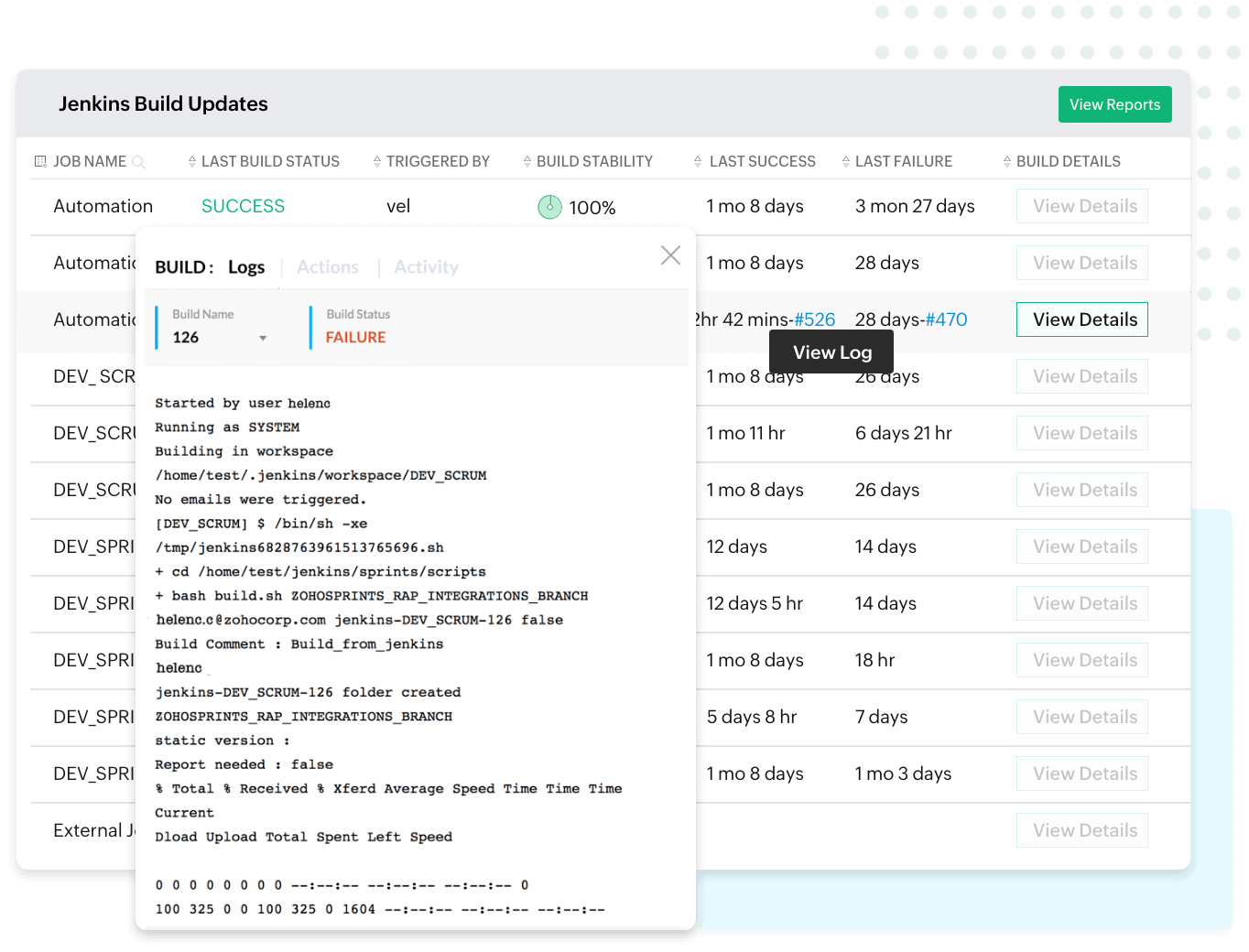Click the '5 days 8 hr' last success cell
Viewport: 1249px width, 952px height.
coord(752,717)
